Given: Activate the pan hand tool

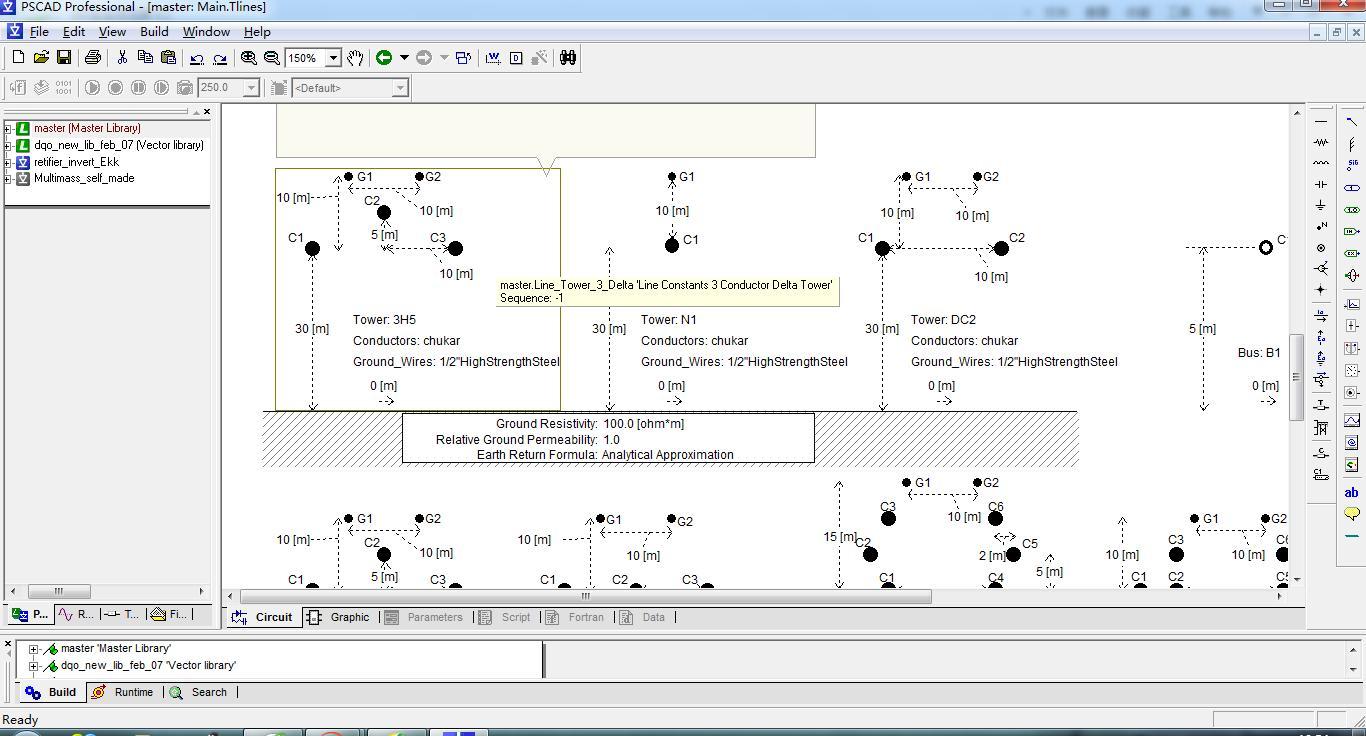Looking at the screenshot, I should (x=355, y=58).
